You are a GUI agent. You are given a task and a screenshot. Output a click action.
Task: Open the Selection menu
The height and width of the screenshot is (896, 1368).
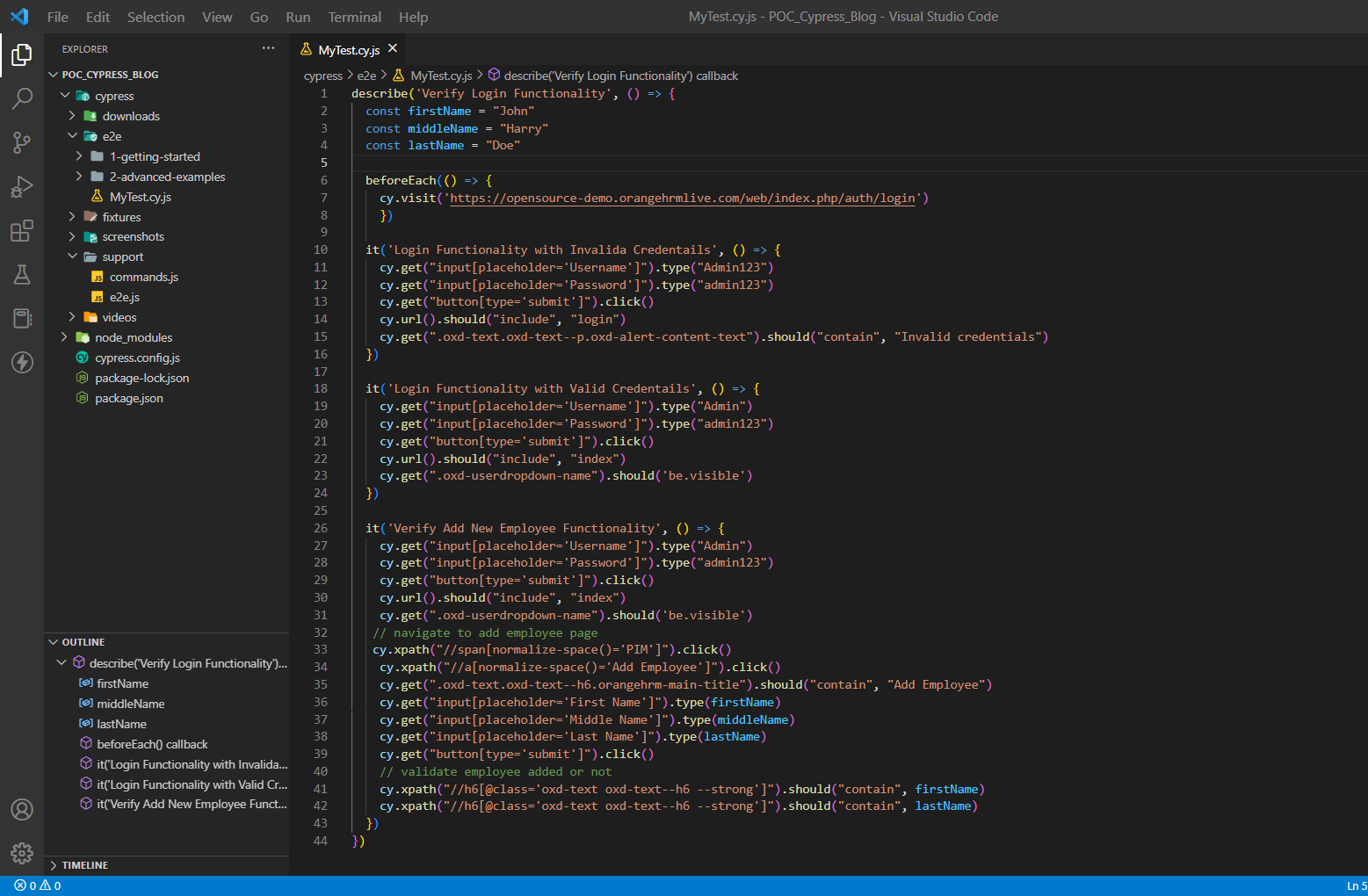click(x=156, y=17)
